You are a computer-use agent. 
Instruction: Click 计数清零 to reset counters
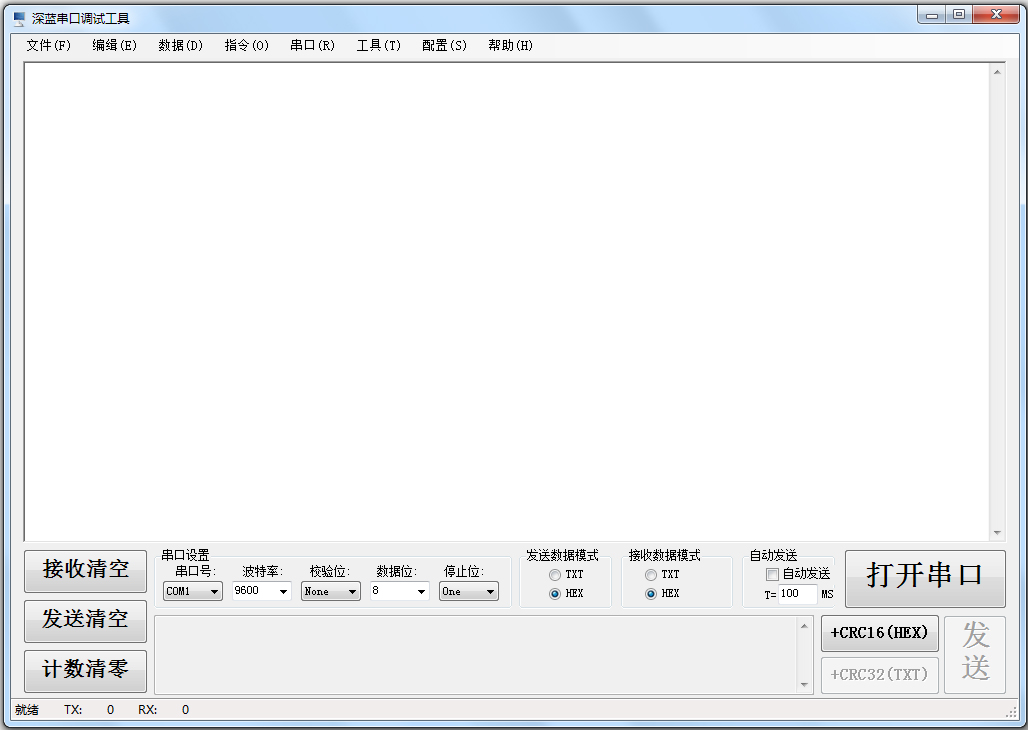coord(85,671)
